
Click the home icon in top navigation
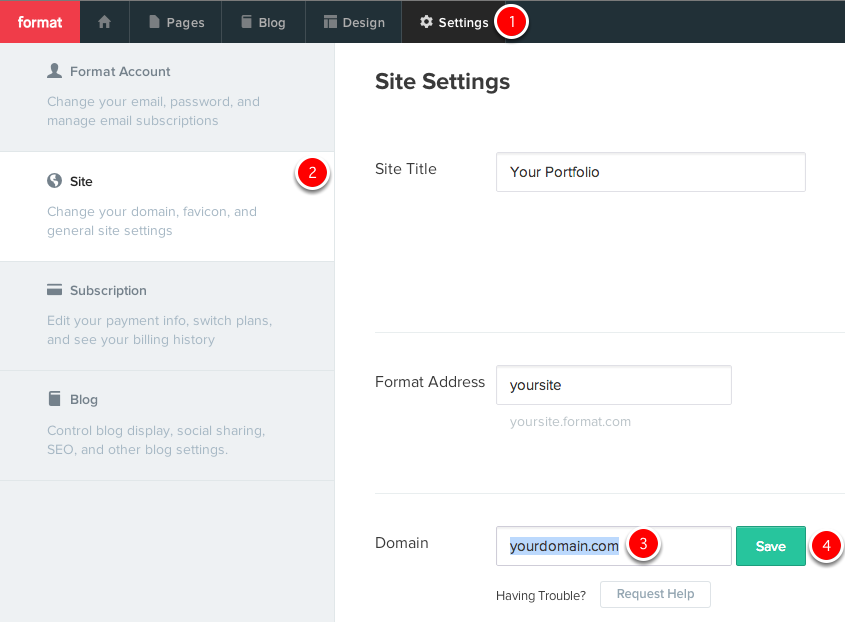click(105, 22)
